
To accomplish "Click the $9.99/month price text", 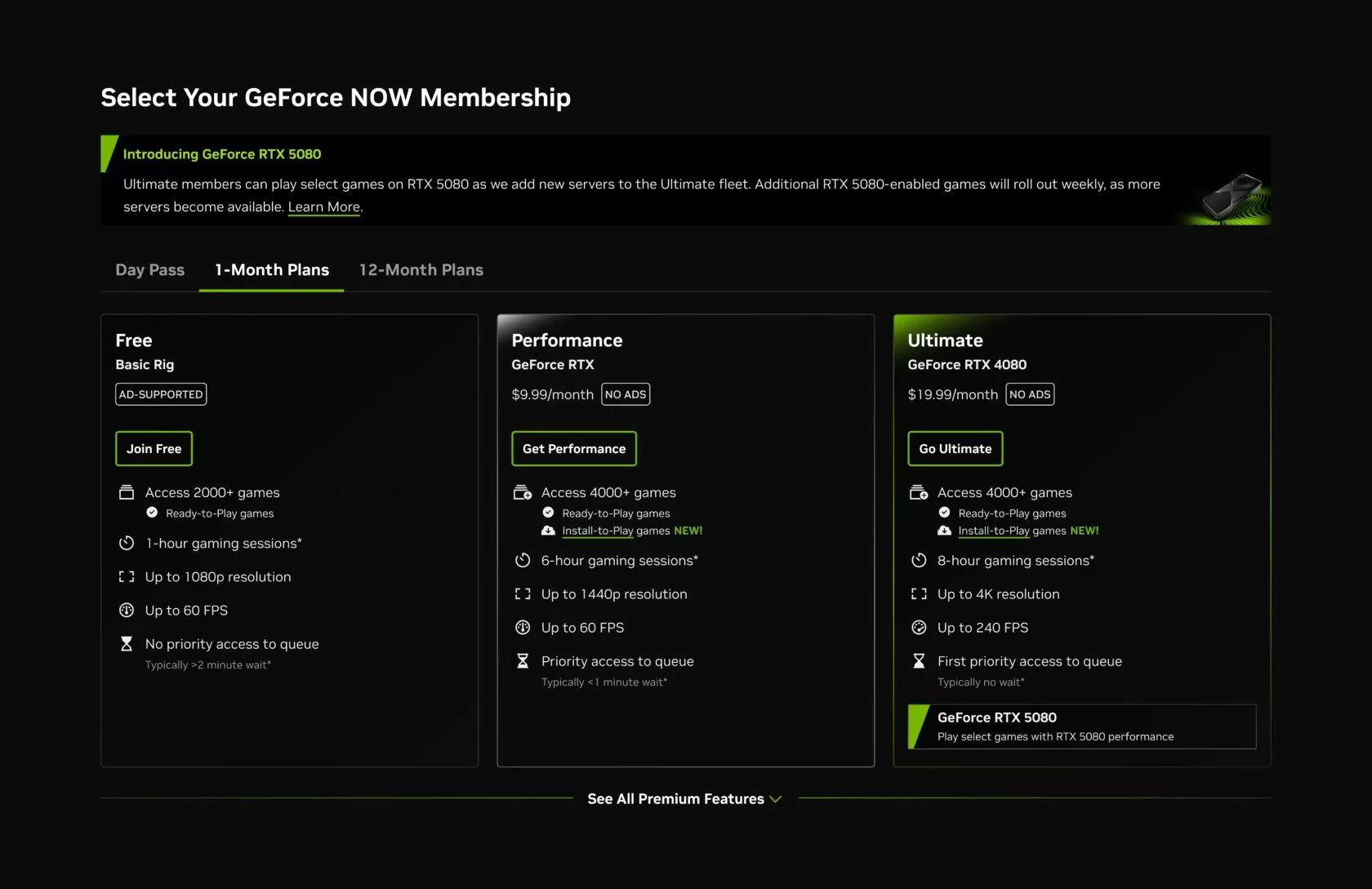I will pos(553,394).
